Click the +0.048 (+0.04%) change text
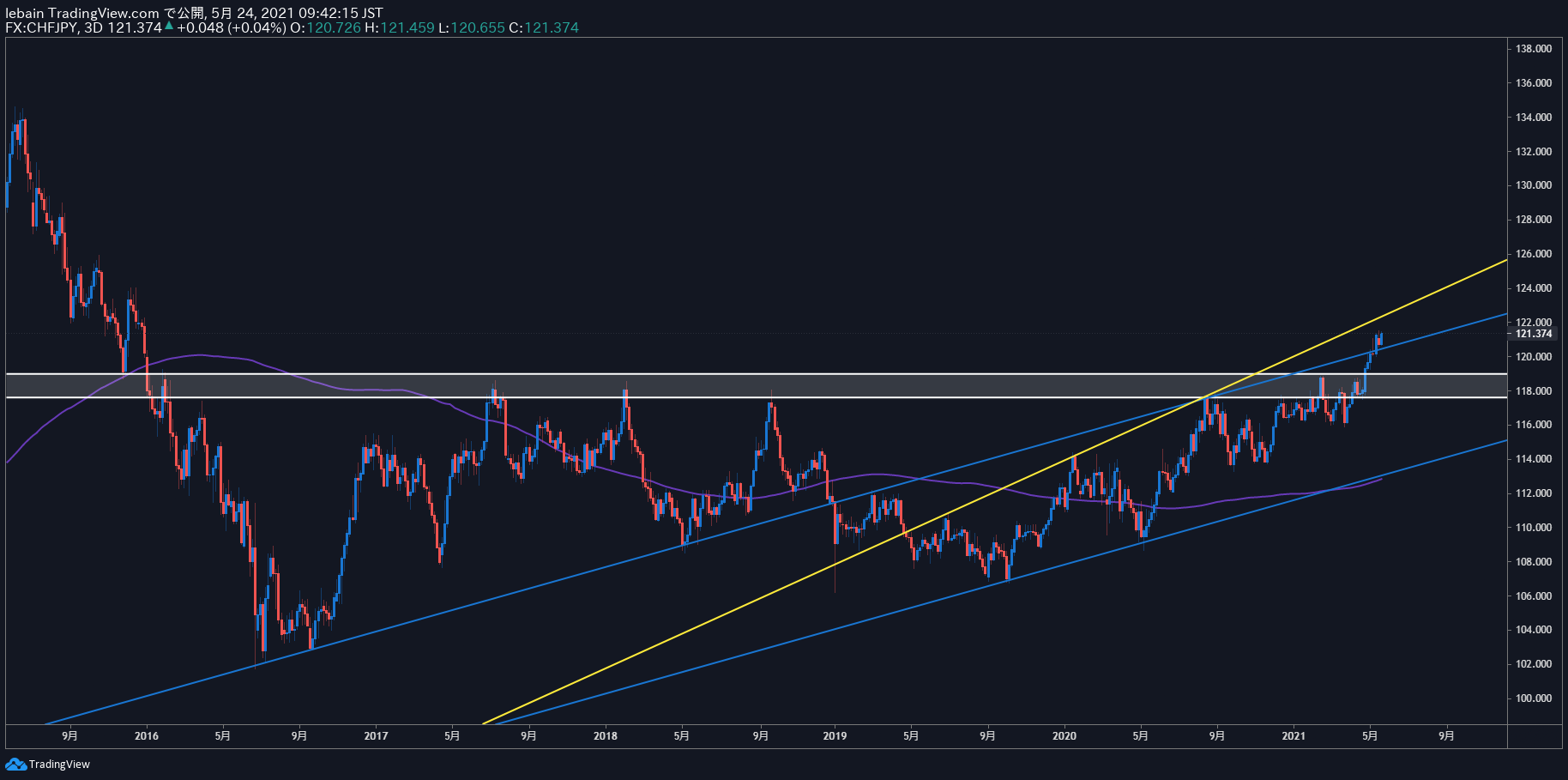 click(x=232, y=27)
